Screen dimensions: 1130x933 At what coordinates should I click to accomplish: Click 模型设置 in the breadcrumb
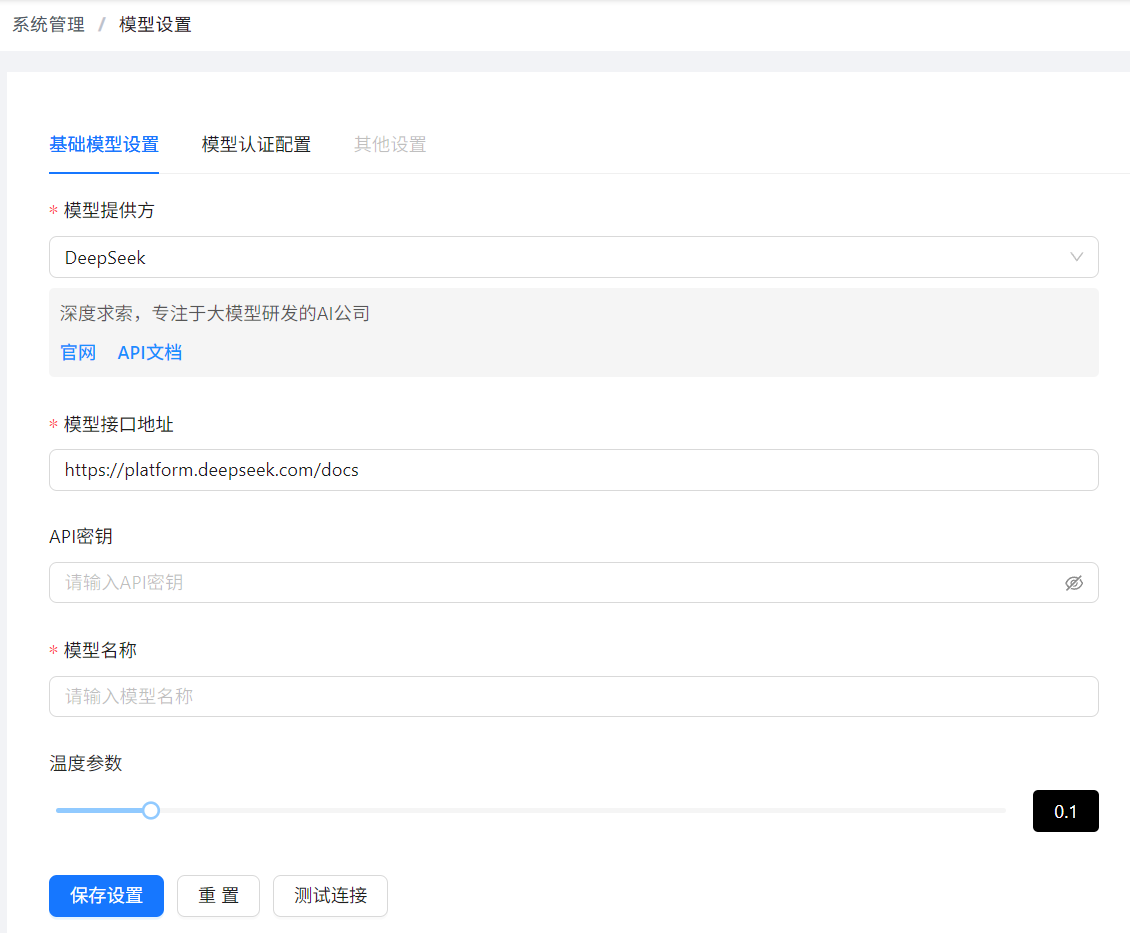pyautogui.click(x=155, y=25)
